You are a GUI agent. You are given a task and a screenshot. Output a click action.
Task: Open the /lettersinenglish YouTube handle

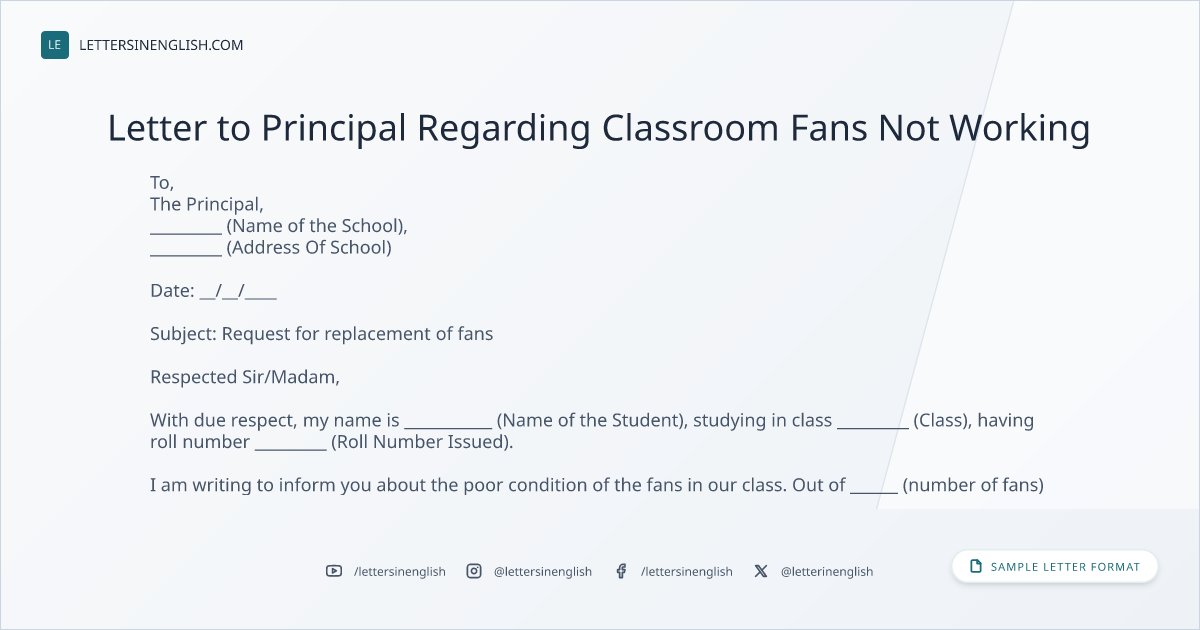click(x=400, y=571)
